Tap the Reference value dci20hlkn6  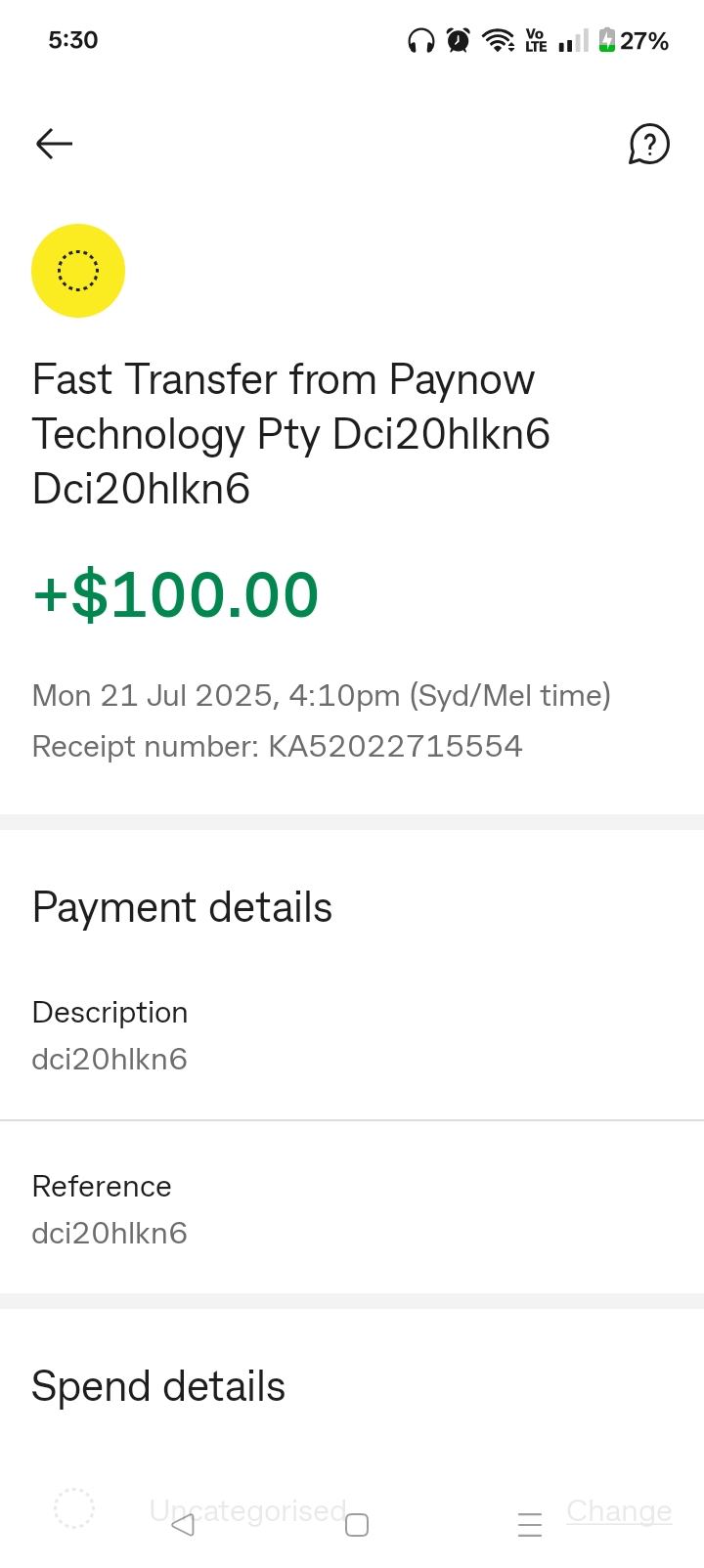110,1234
